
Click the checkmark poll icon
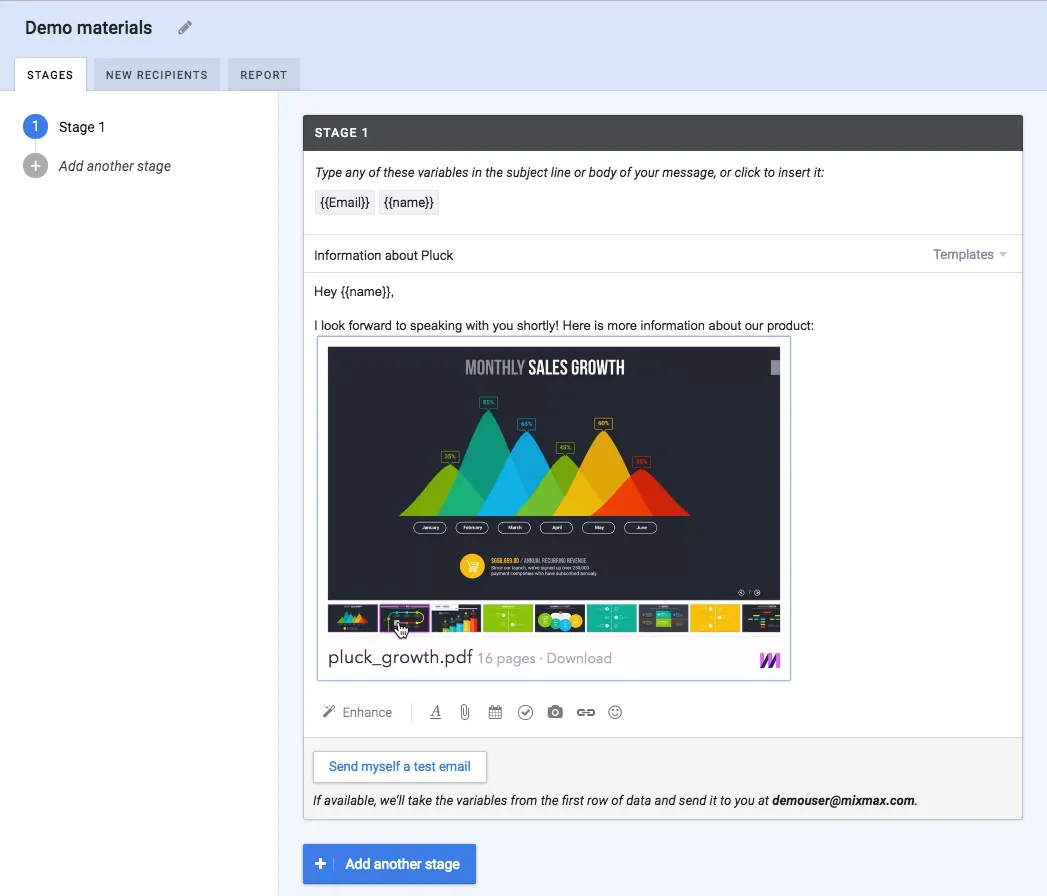tap(526, 712)
